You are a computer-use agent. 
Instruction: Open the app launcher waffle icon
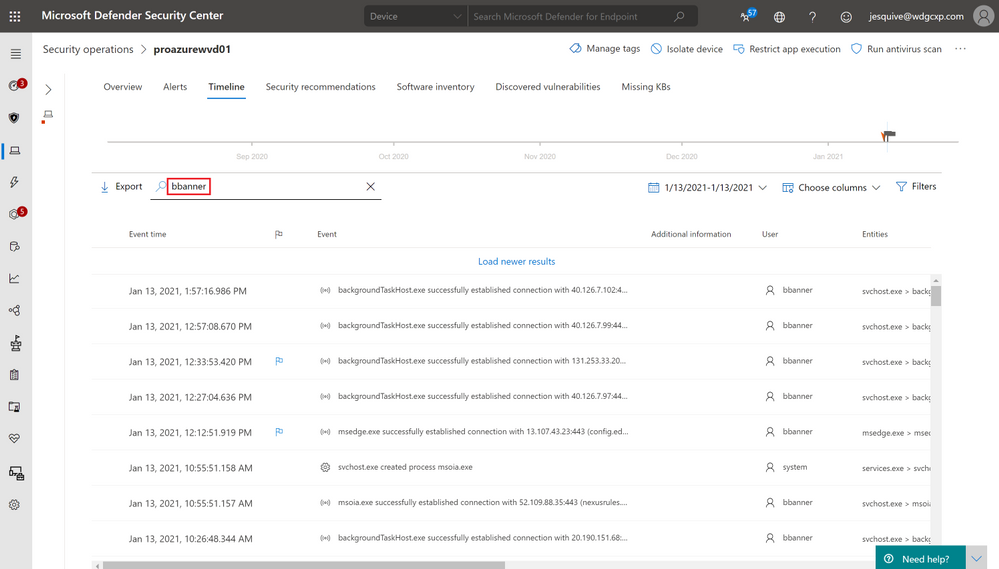pos(15,17)
